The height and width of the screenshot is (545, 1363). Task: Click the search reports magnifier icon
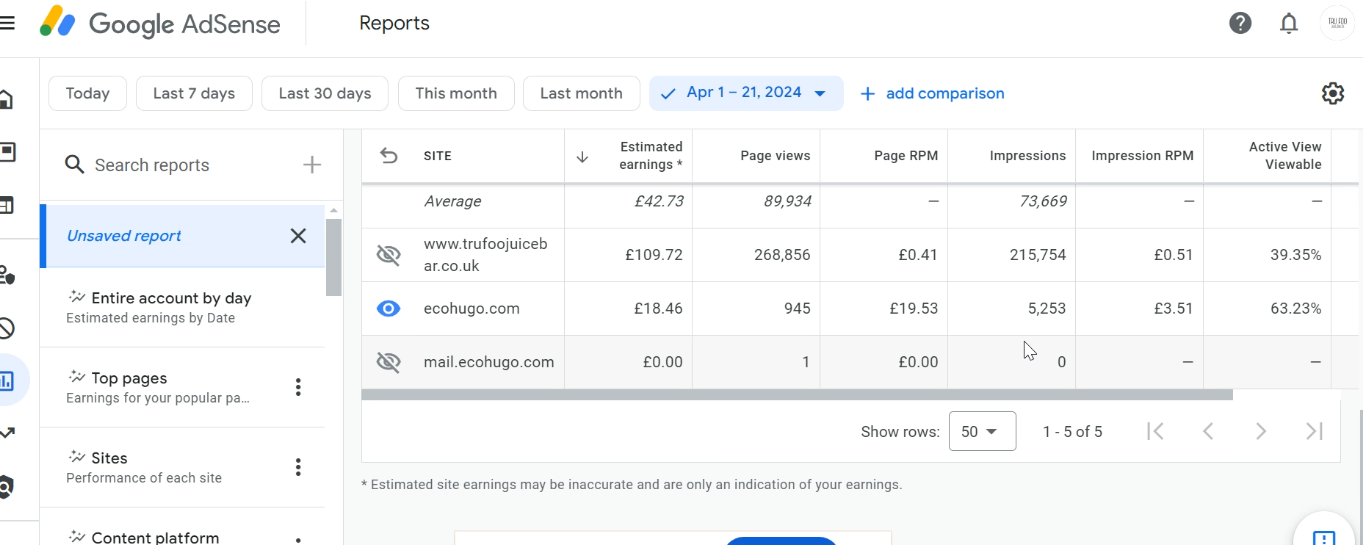click(x=74, y=165)
